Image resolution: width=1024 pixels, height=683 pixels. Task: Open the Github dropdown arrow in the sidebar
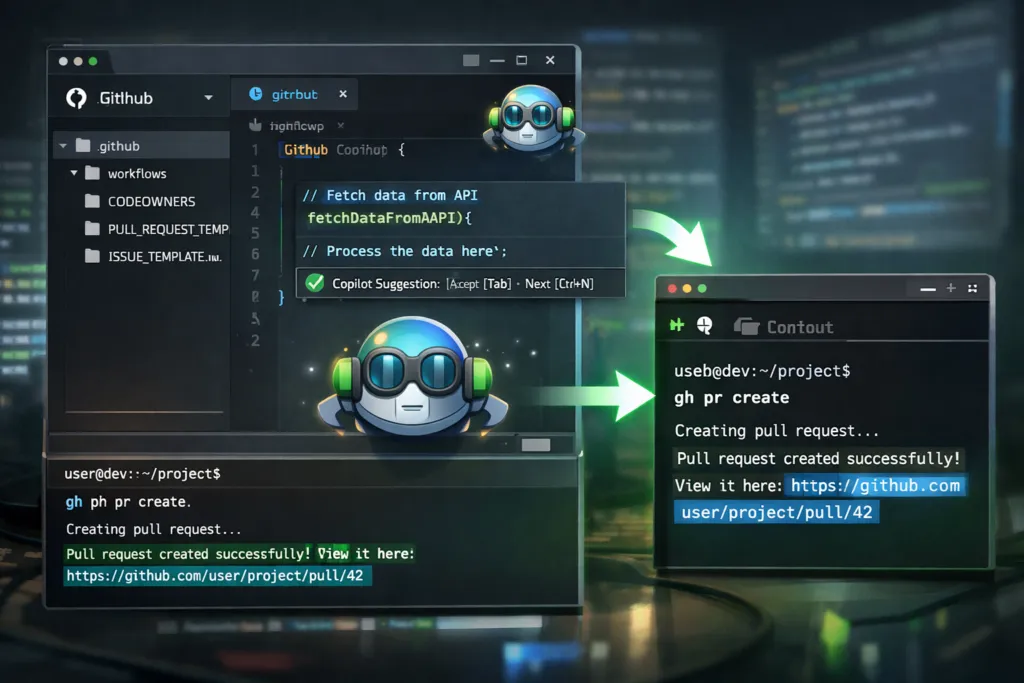pos(208,98)
